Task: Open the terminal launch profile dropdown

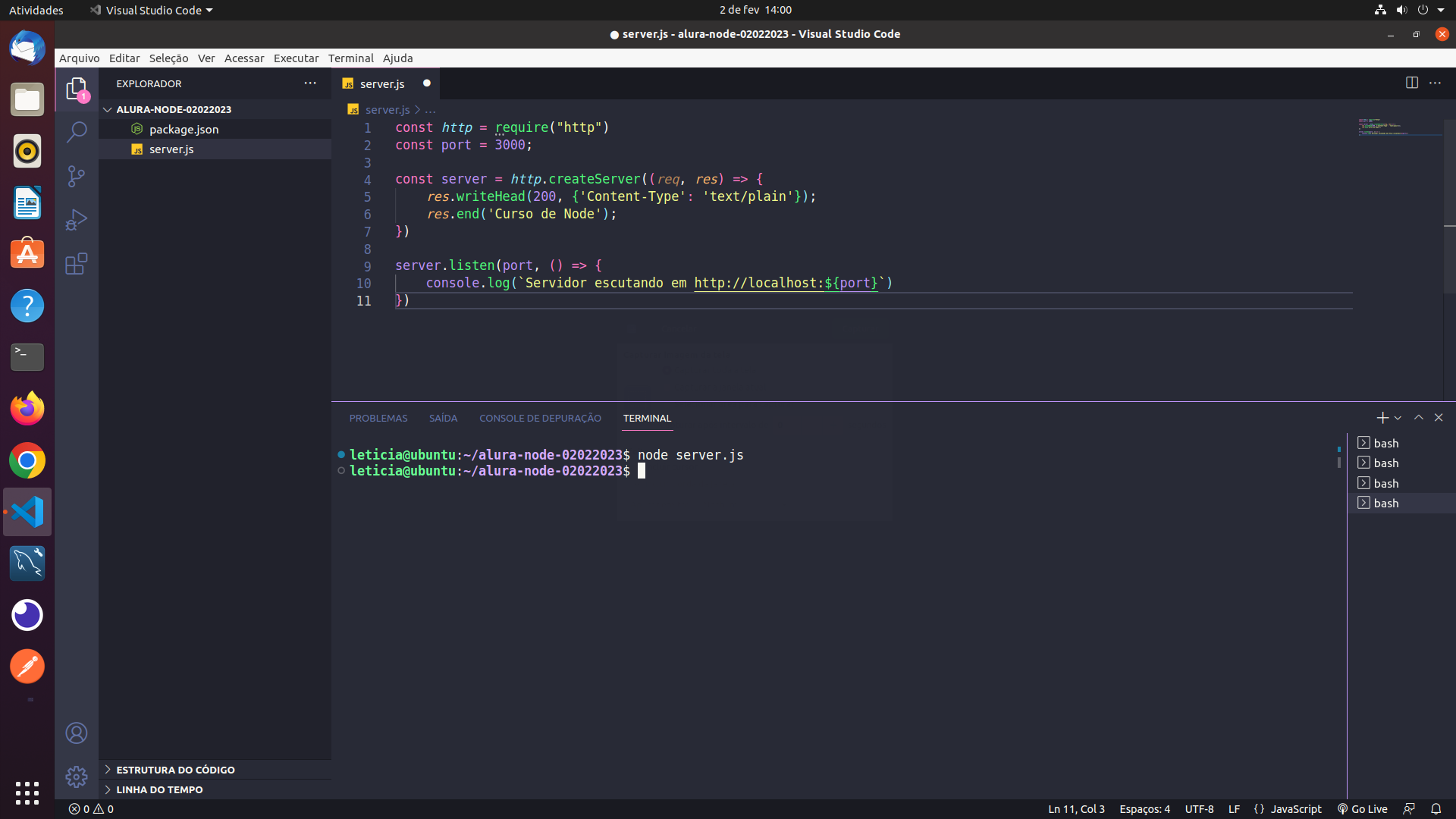Action: coord(1398,418)
